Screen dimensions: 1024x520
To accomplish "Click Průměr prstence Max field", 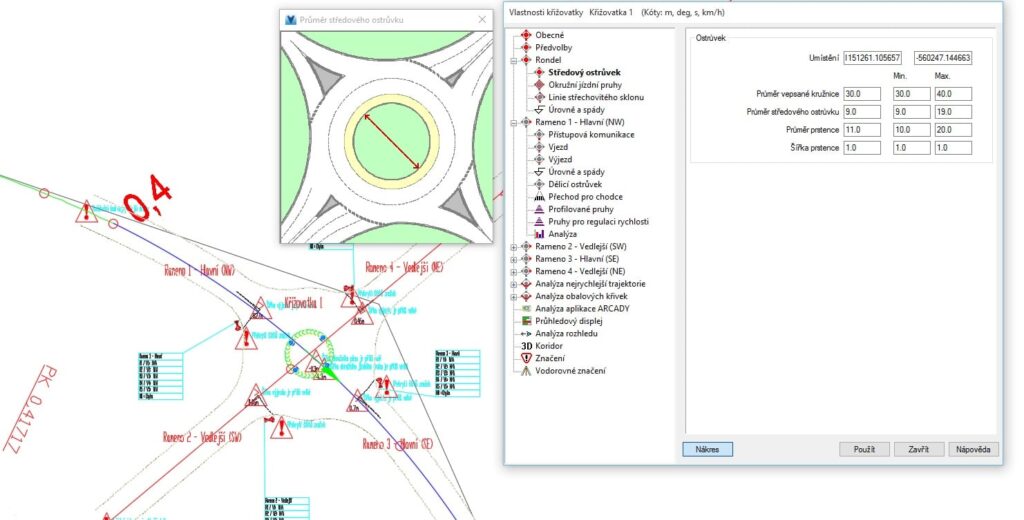I will pos(953,130).
